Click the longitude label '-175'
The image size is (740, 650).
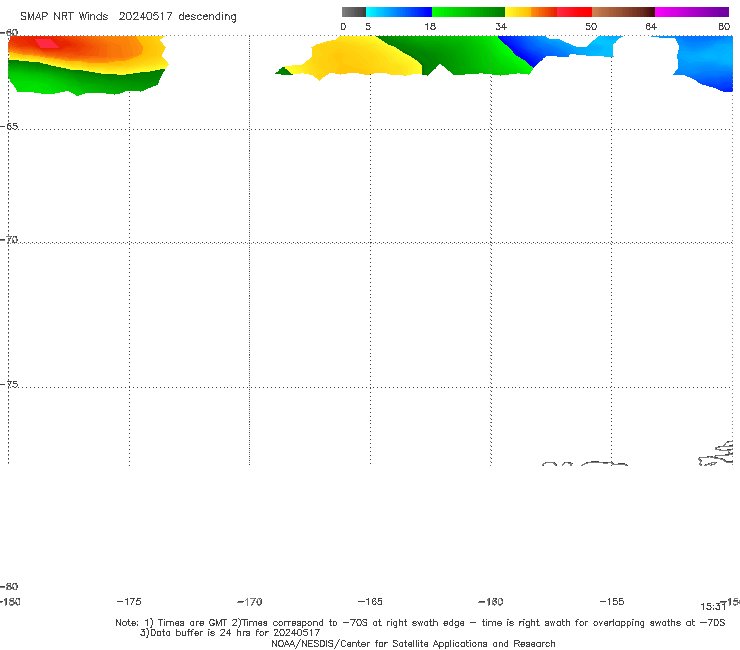point(129,601)
